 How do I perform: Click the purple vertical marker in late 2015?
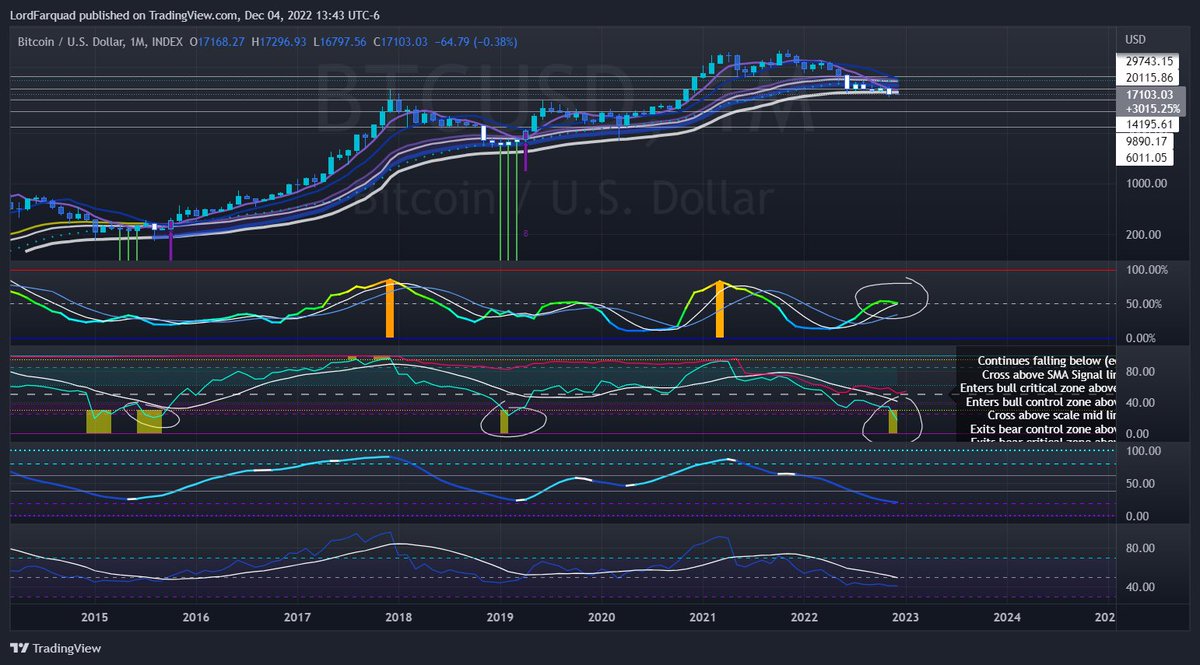pyautogui.click(x=170, y=244)
